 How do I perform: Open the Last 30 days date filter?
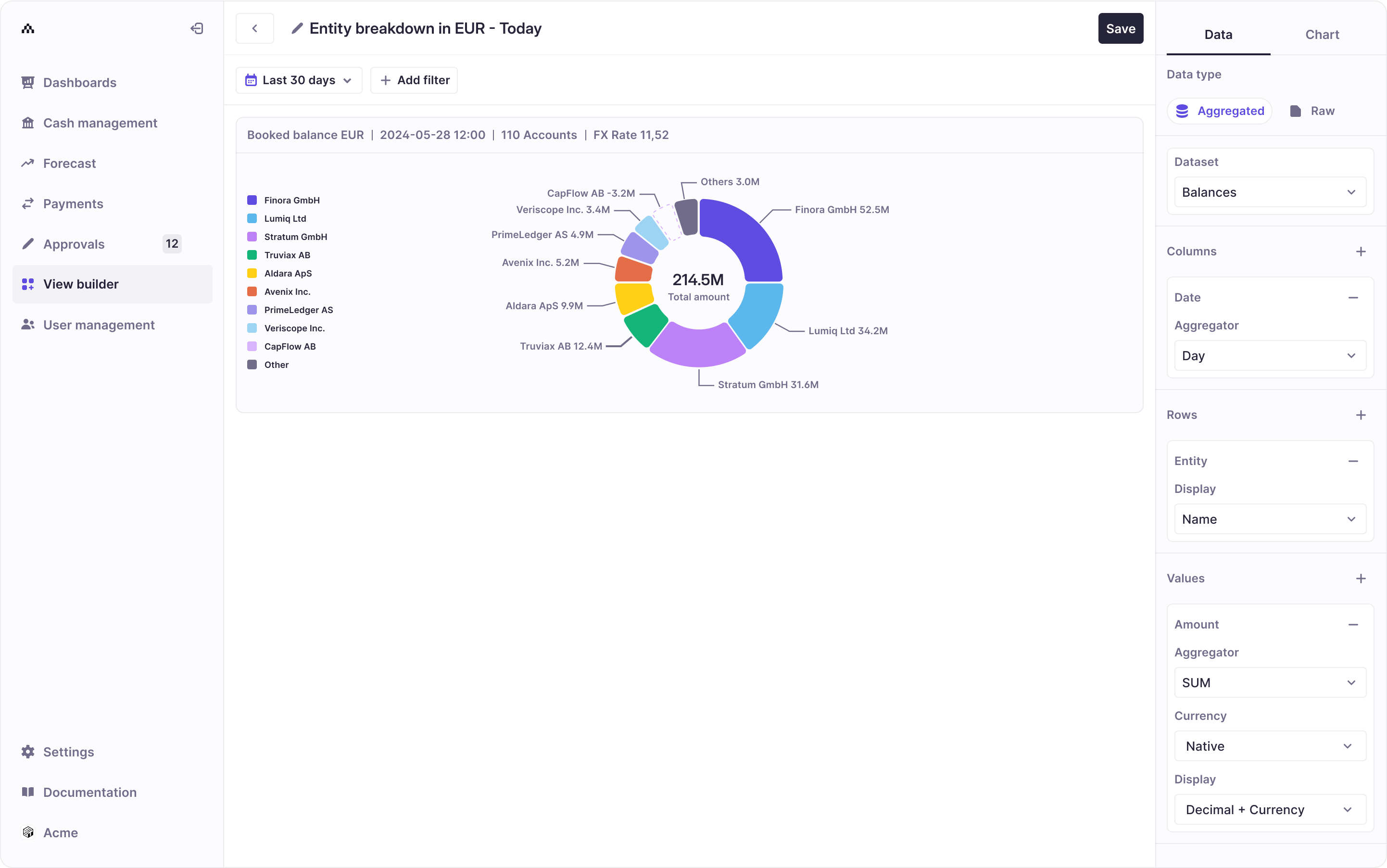(299, 80)
